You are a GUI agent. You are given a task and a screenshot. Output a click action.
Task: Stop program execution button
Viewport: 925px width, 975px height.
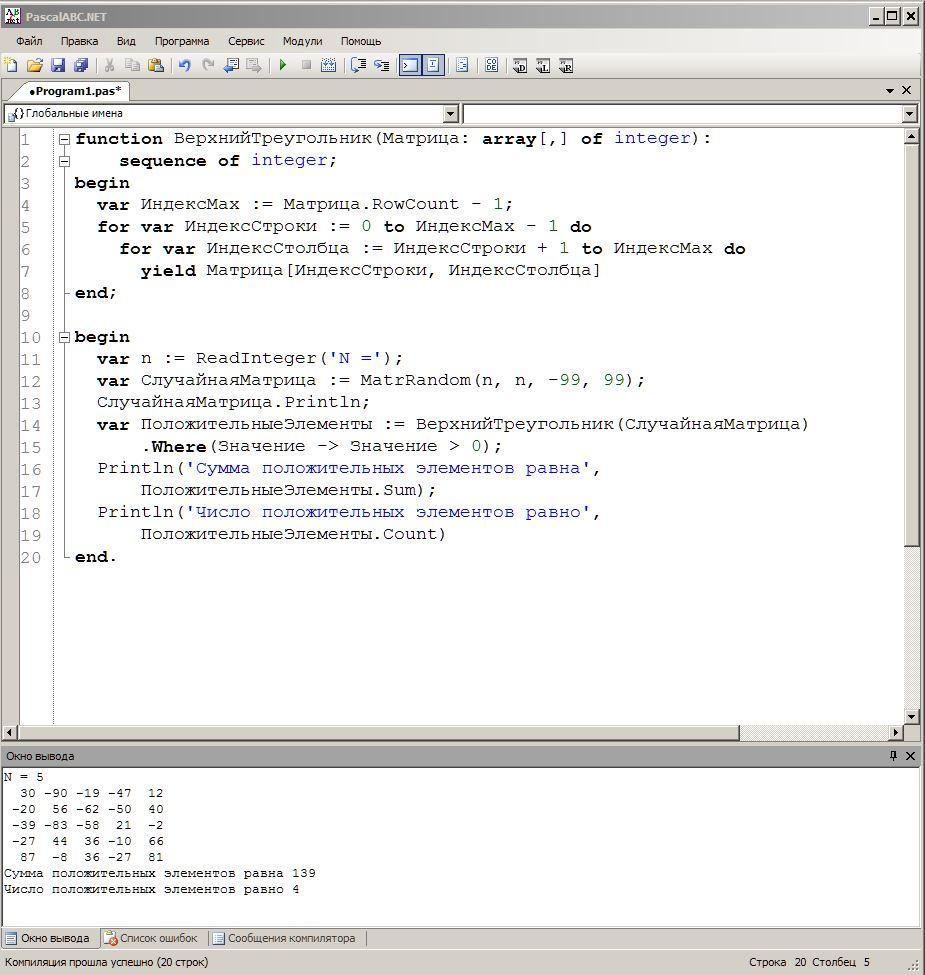[306, 65]
